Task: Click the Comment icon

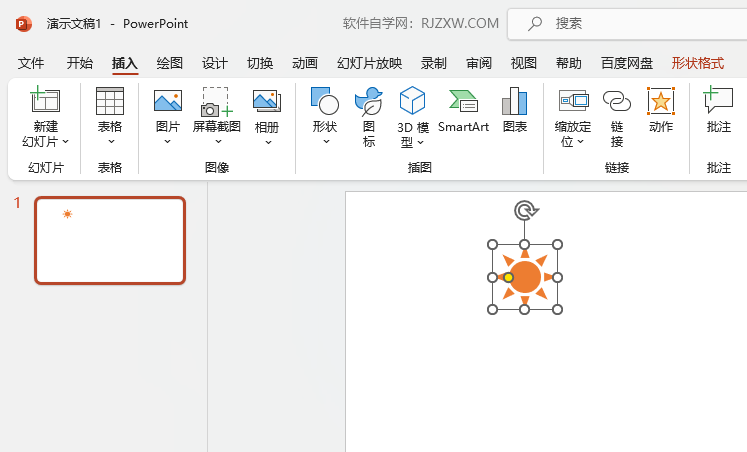Action: coord(718,100)
